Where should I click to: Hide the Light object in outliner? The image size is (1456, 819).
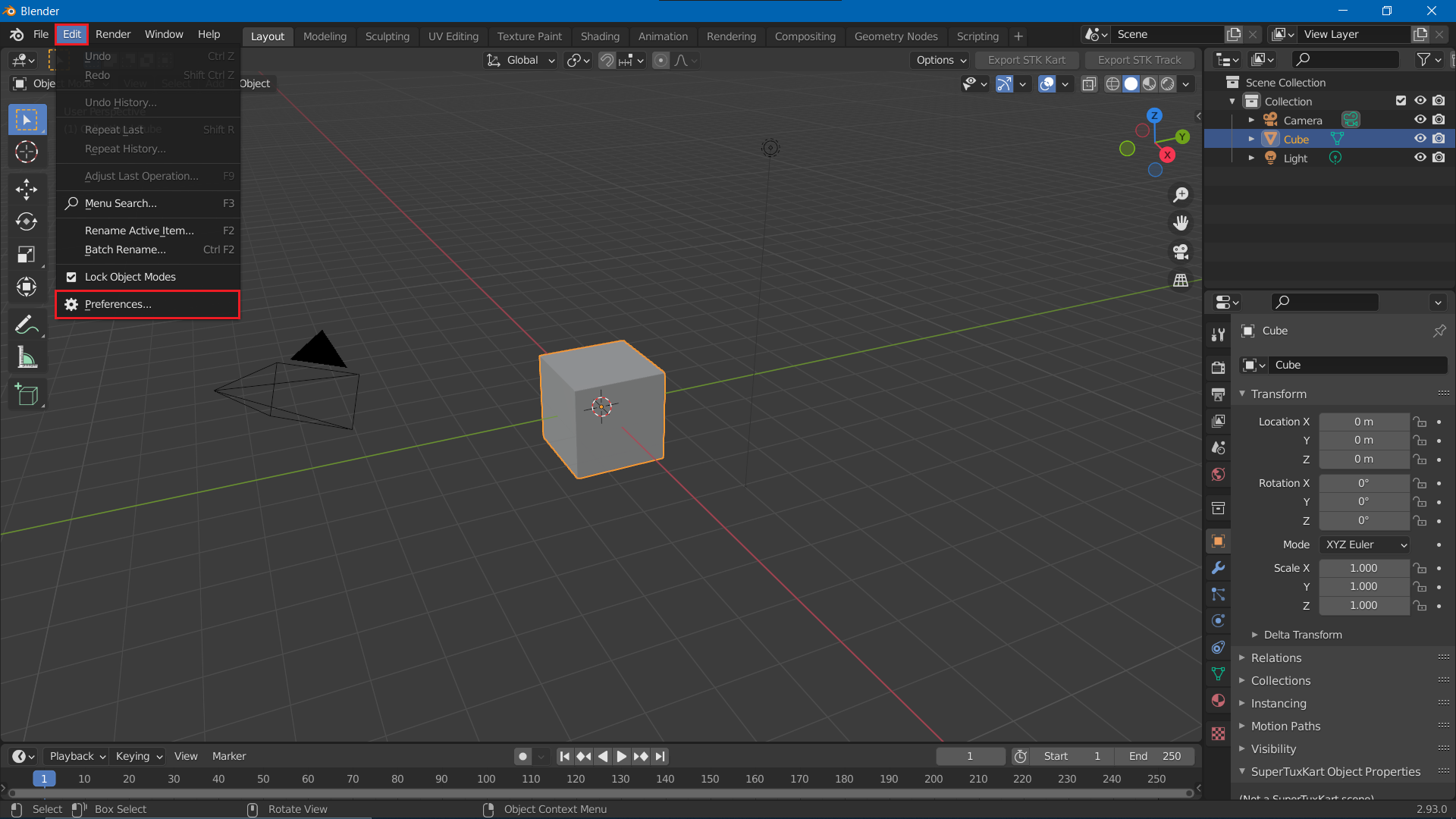pos(1420,158)
